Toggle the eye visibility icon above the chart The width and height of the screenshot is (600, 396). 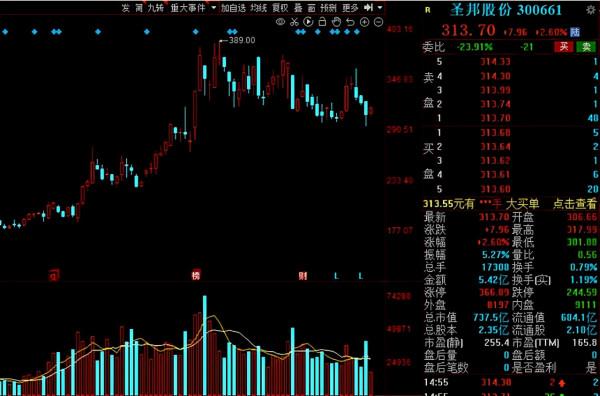pos(280,22)
